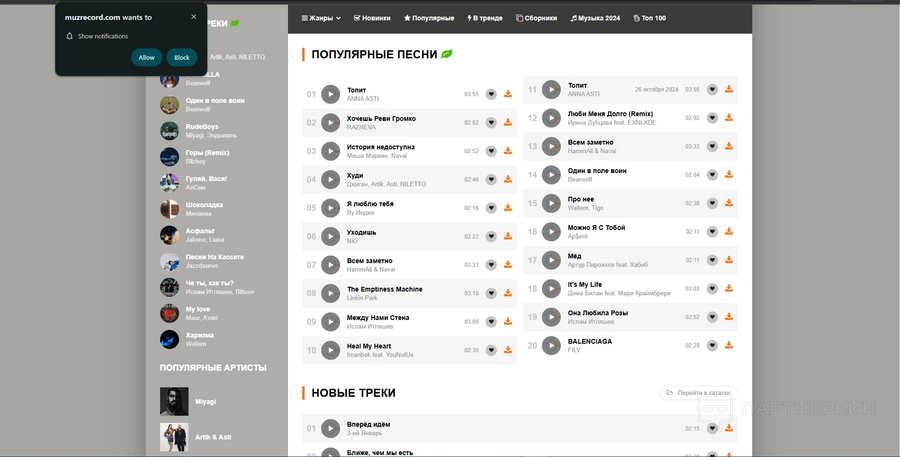This screenshot has width=900, height=457.
Task: Play track 14 Один в поле воин
Action: [552, 175]
